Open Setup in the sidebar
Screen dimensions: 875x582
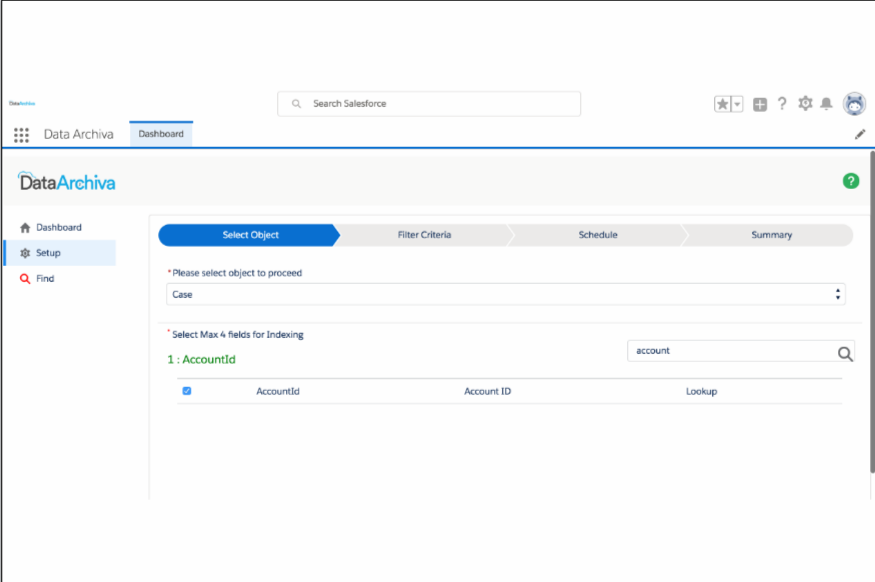(x=60, y=253)
